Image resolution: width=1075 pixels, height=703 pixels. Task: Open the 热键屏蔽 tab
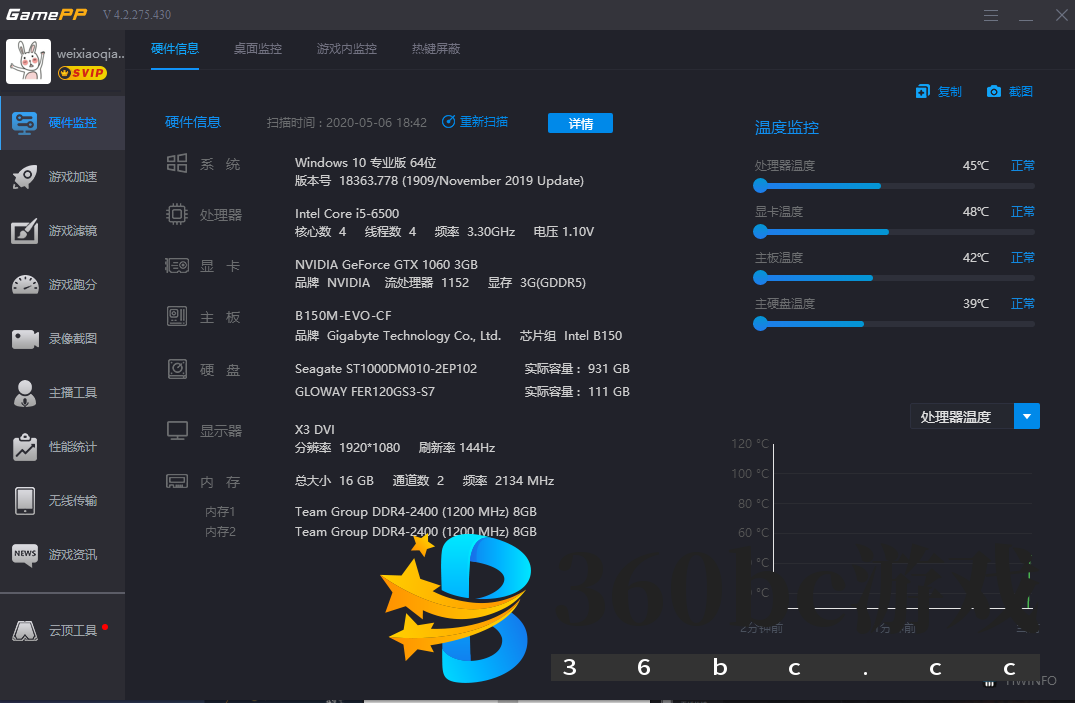click(x=435, y=48)
